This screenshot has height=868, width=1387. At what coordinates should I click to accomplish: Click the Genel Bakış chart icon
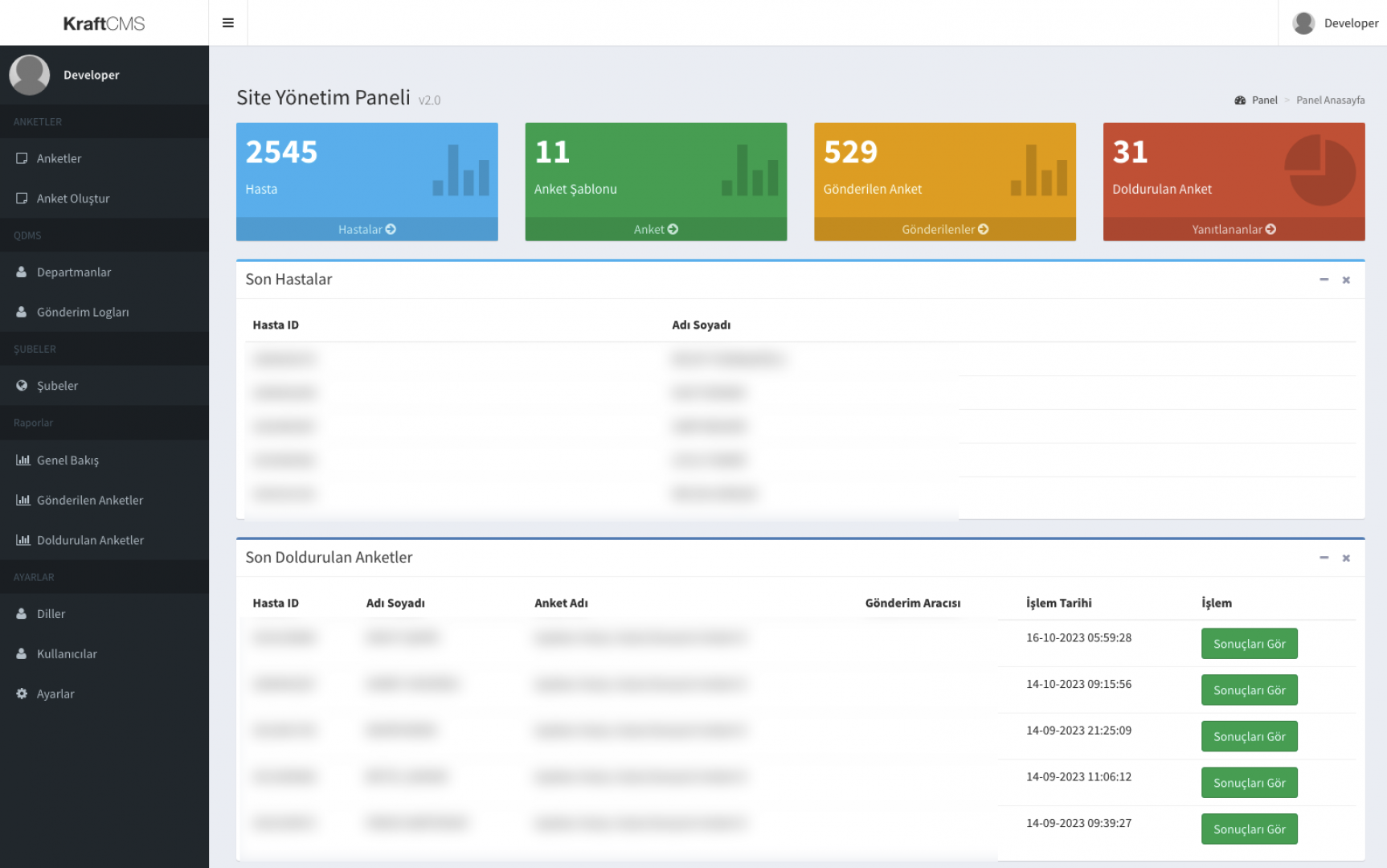(x=23, y=460)
